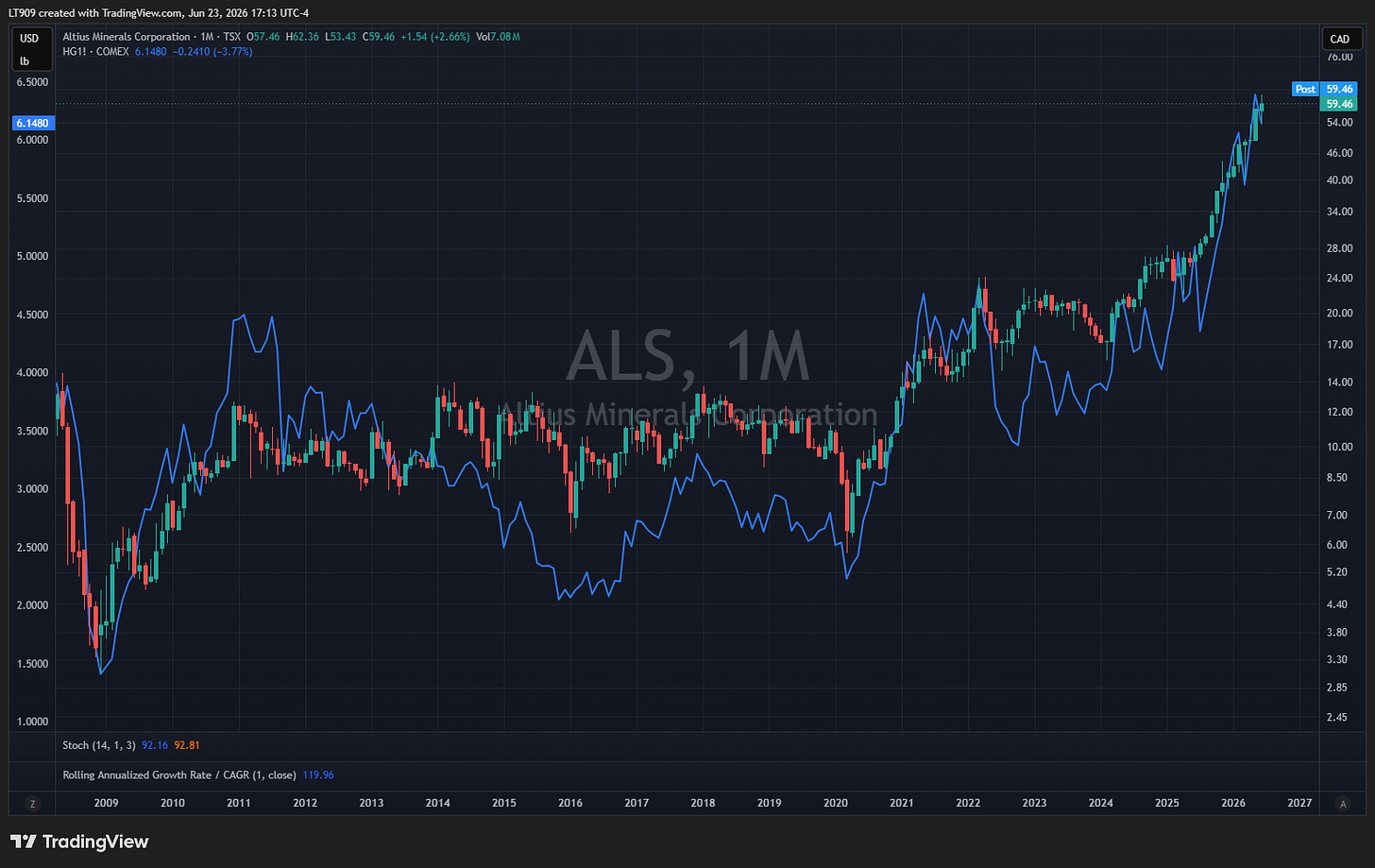Select the HG1! COMEX legend title
Viewport: 1375px width, 868px height.
(95, 52)
